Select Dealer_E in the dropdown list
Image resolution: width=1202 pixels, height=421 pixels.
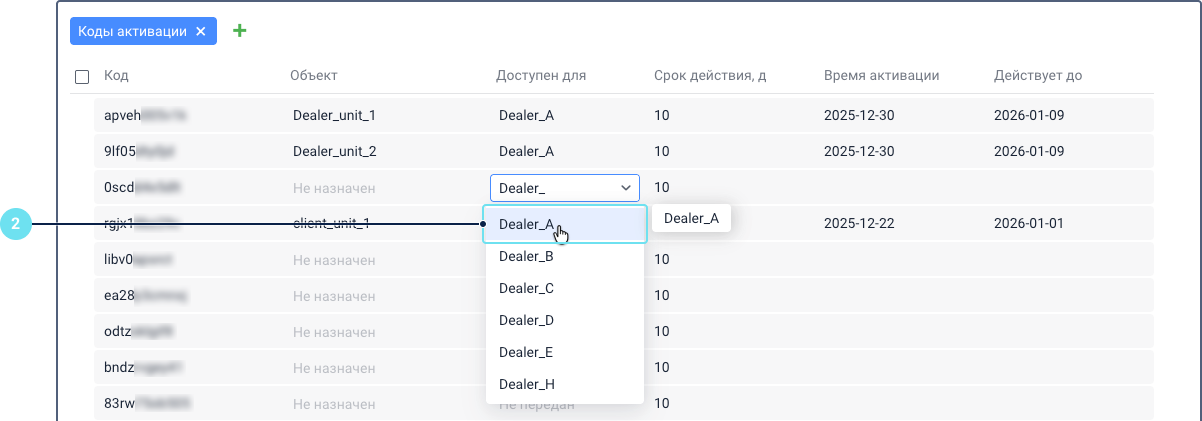point(565,352)
